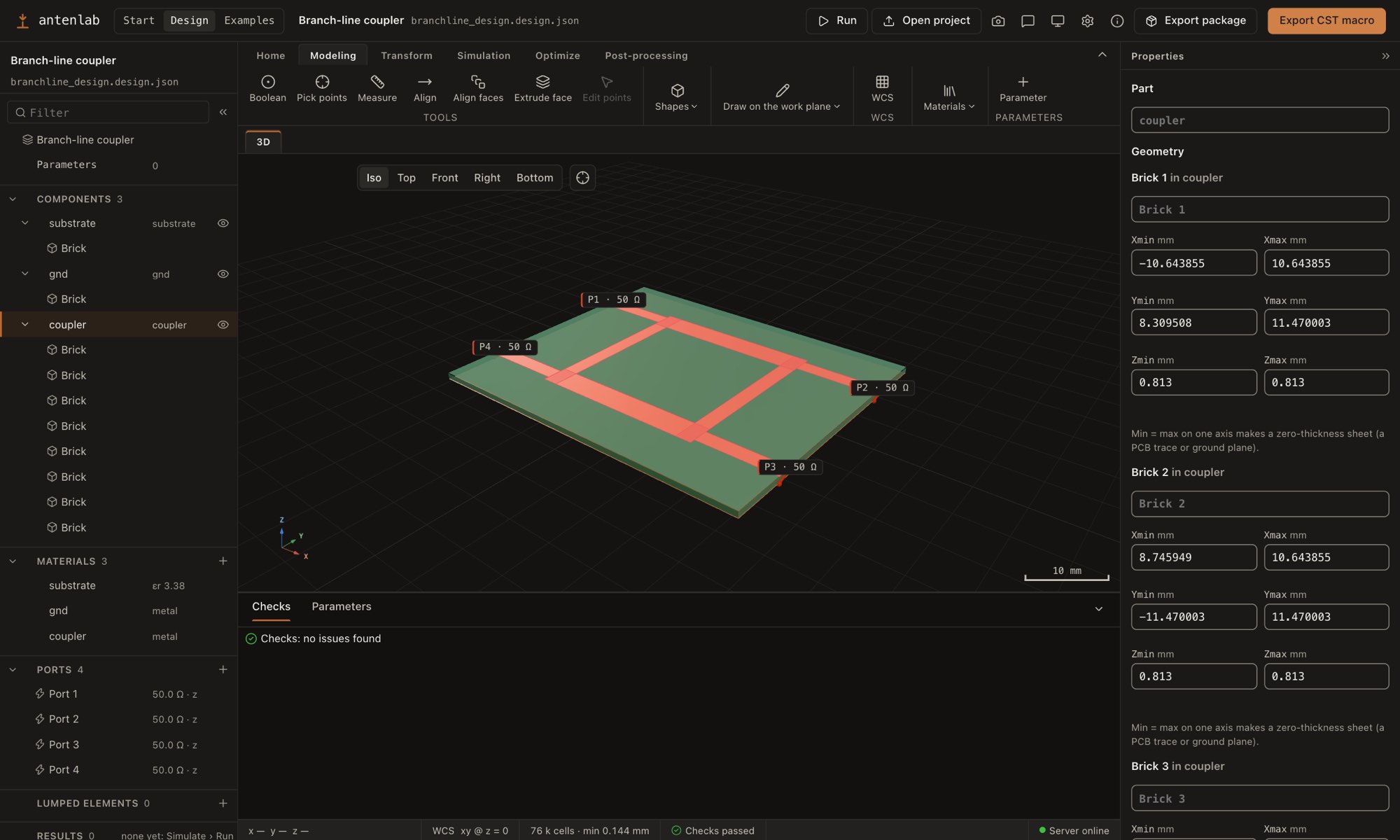Open Draw on the work plane dropdown
This screenshot has width=1400, height=840.
(781, 97)
